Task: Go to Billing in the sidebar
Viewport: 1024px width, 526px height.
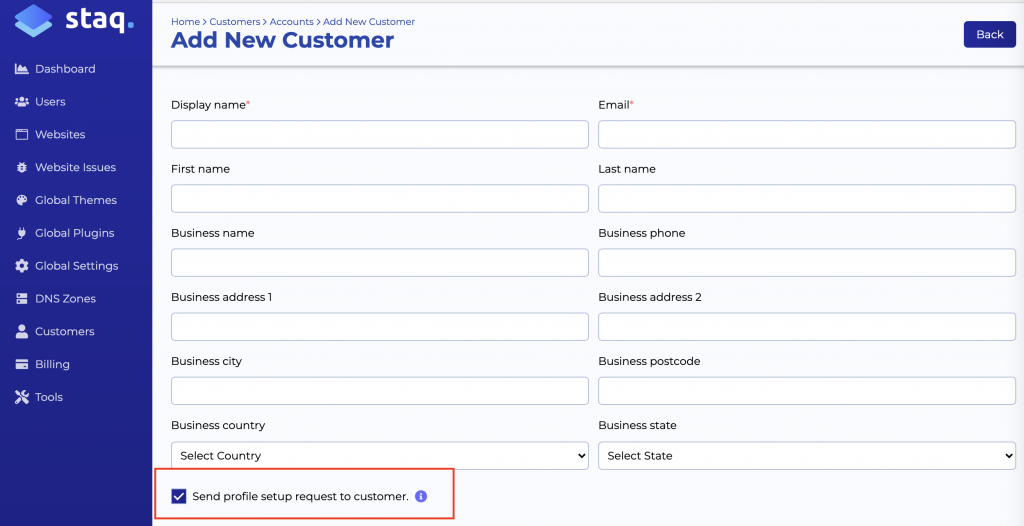Action: (52, 365)
